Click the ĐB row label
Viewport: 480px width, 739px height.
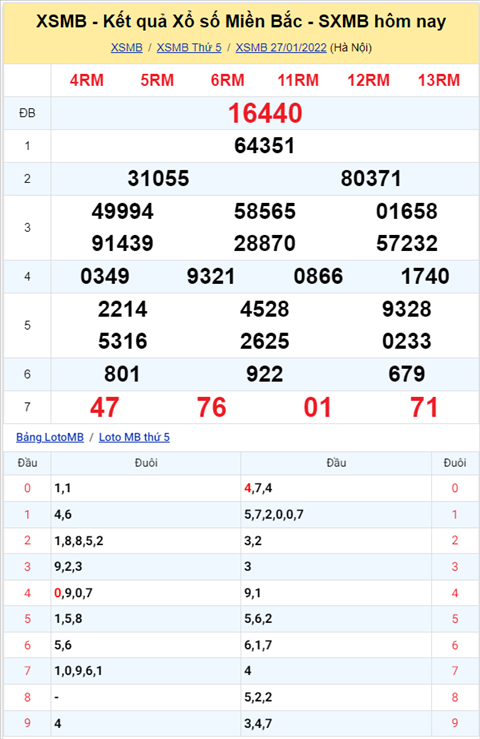[27, 113]
